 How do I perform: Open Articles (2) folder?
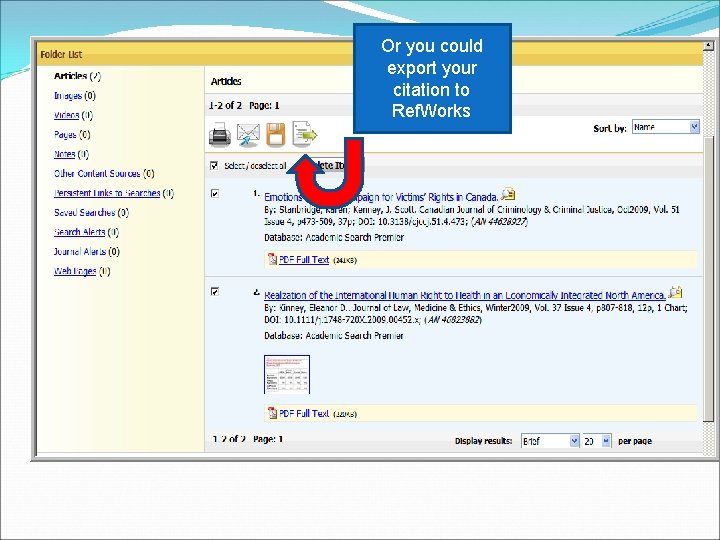77,76
